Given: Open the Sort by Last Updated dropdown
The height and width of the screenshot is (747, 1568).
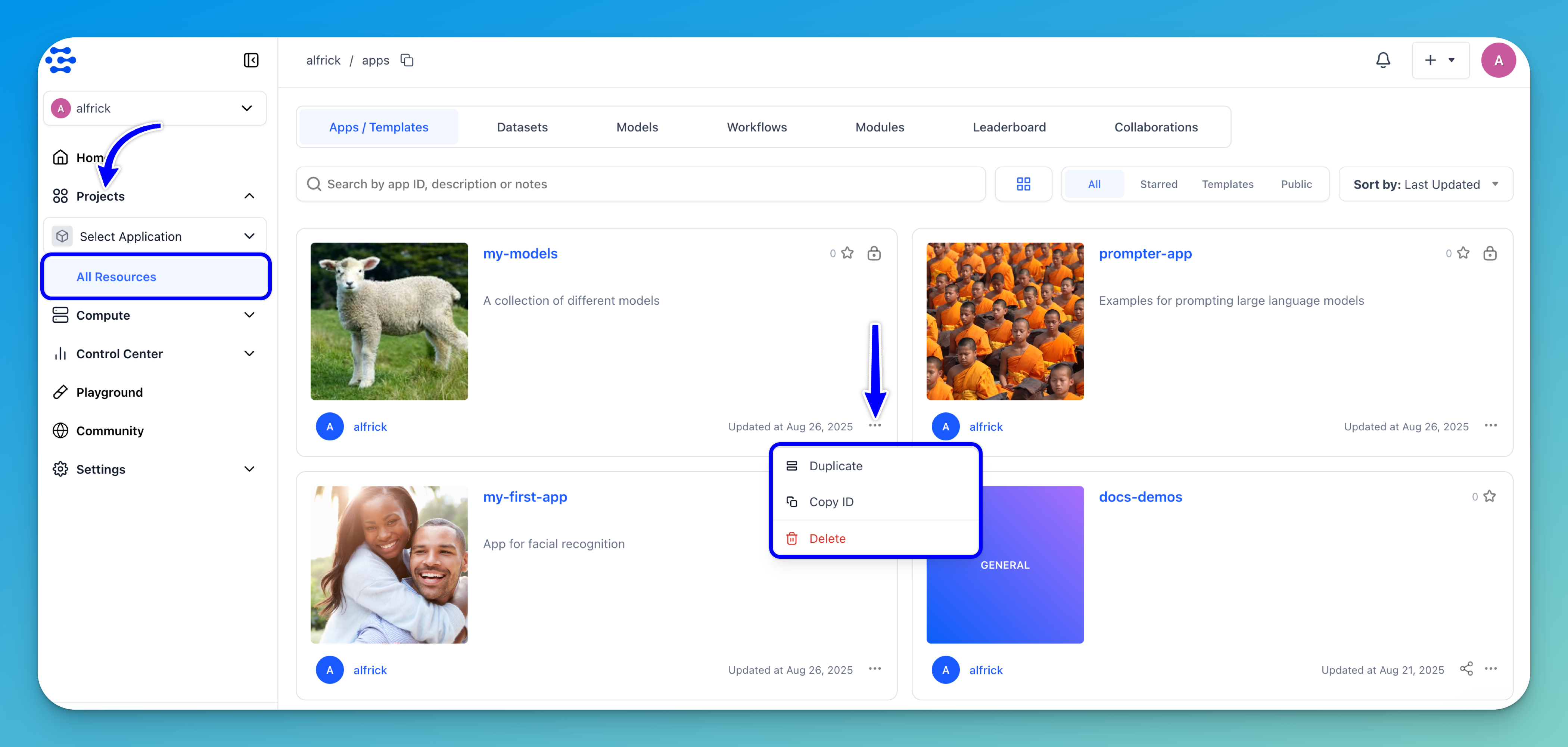Looking at the screenshot, I should pyautogui.click(x=1425, y=184).
